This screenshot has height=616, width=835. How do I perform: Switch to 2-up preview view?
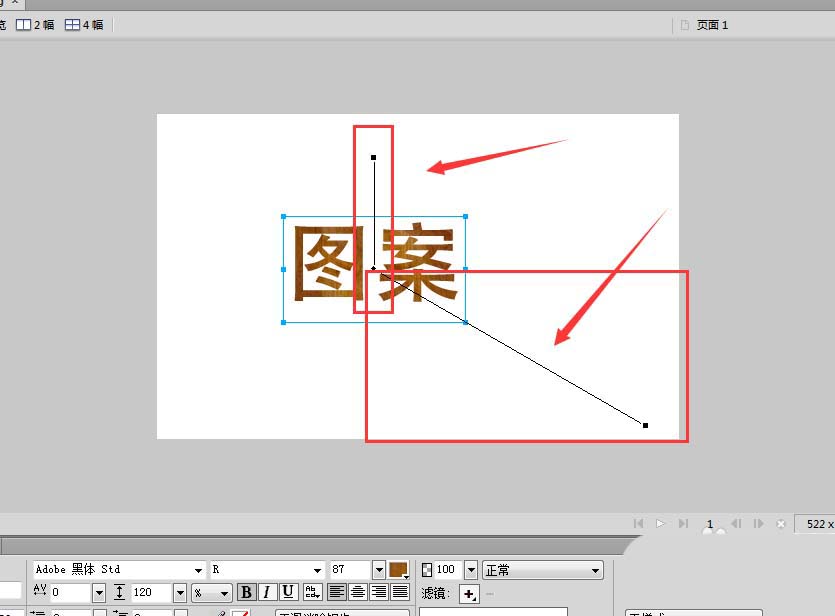[35, 25]
